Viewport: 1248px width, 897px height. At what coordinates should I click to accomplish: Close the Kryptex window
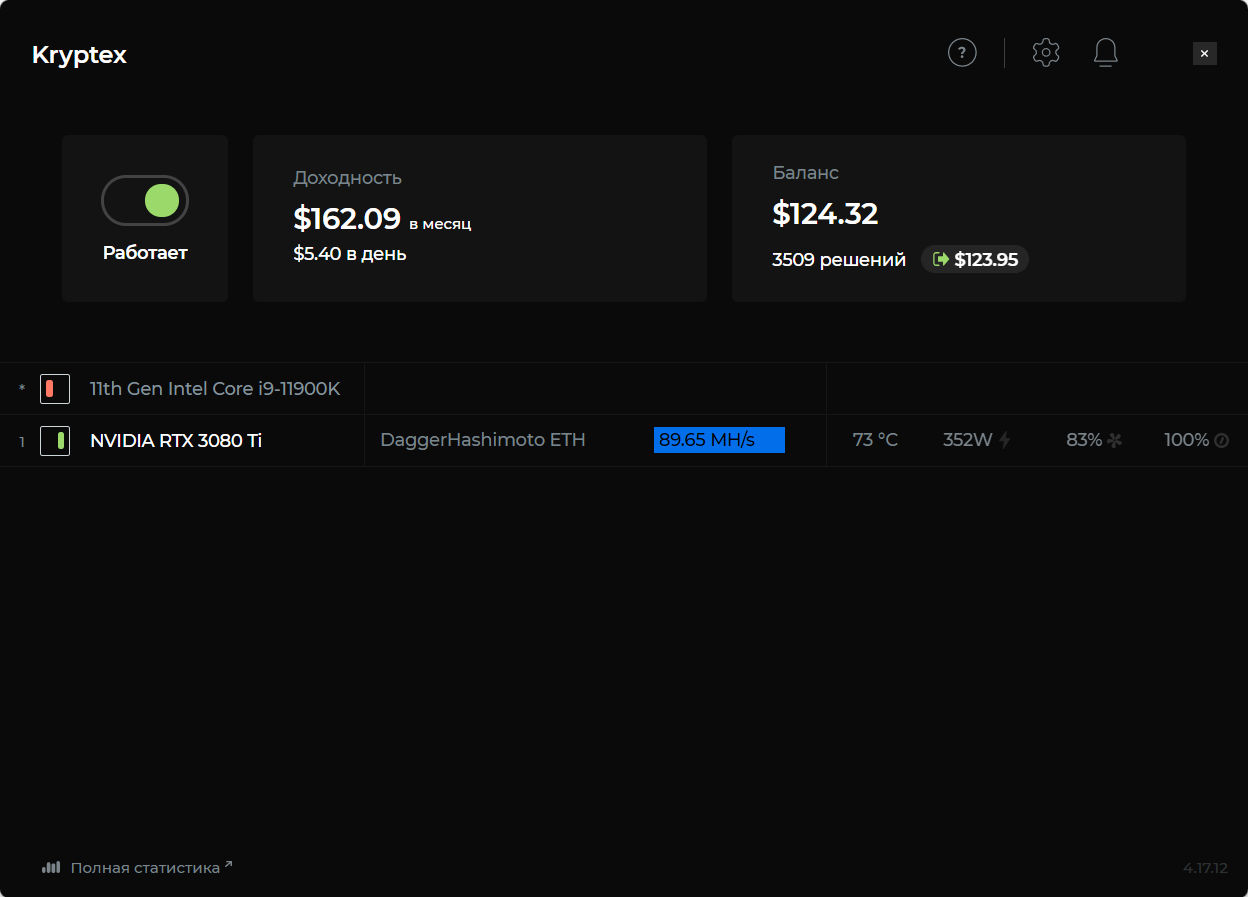click(x=1205, y=54)
